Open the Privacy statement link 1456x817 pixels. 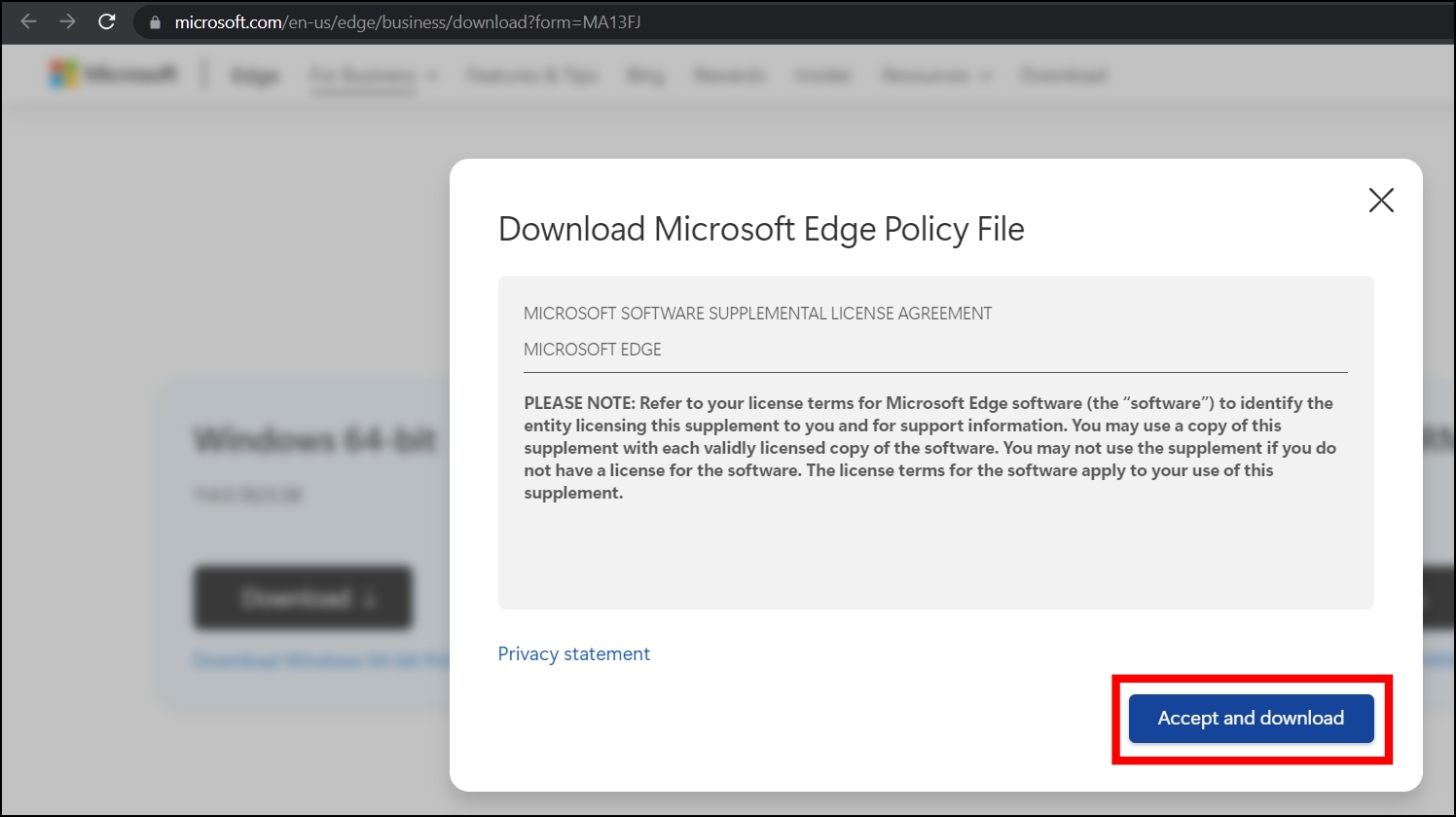pyautogui.click(x=573, y=653)
